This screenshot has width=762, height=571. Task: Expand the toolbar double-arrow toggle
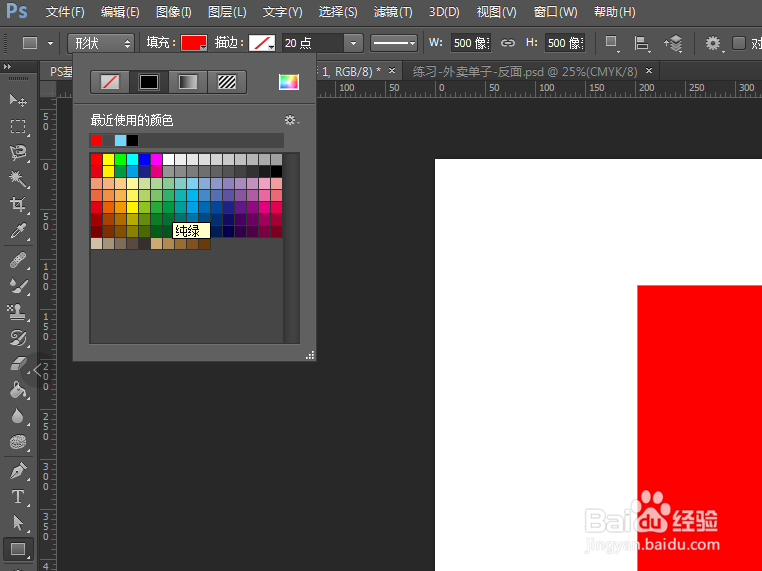tap(7, 67)
